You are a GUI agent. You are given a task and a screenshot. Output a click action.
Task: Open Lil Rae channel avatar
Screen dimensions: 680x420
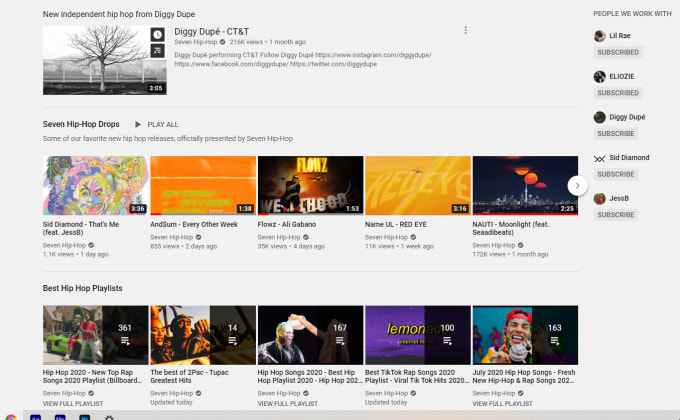[599, 36]
